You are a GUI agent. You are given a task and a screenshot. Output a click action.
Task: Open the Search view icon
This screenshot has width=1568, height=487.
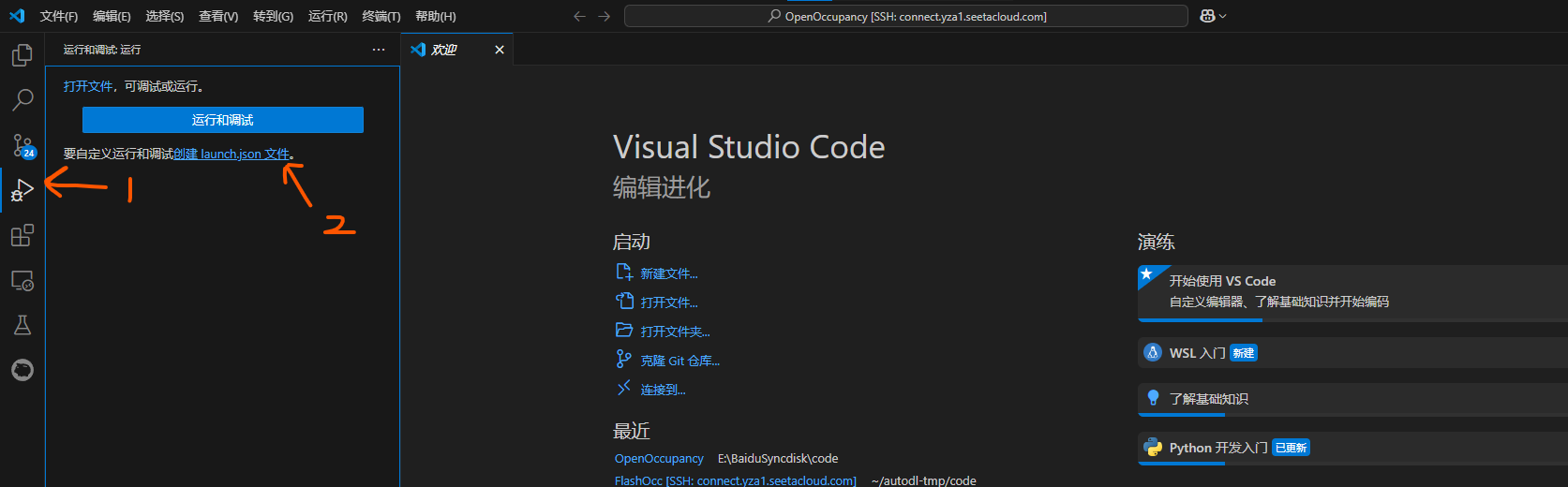[x=22, y=99]
